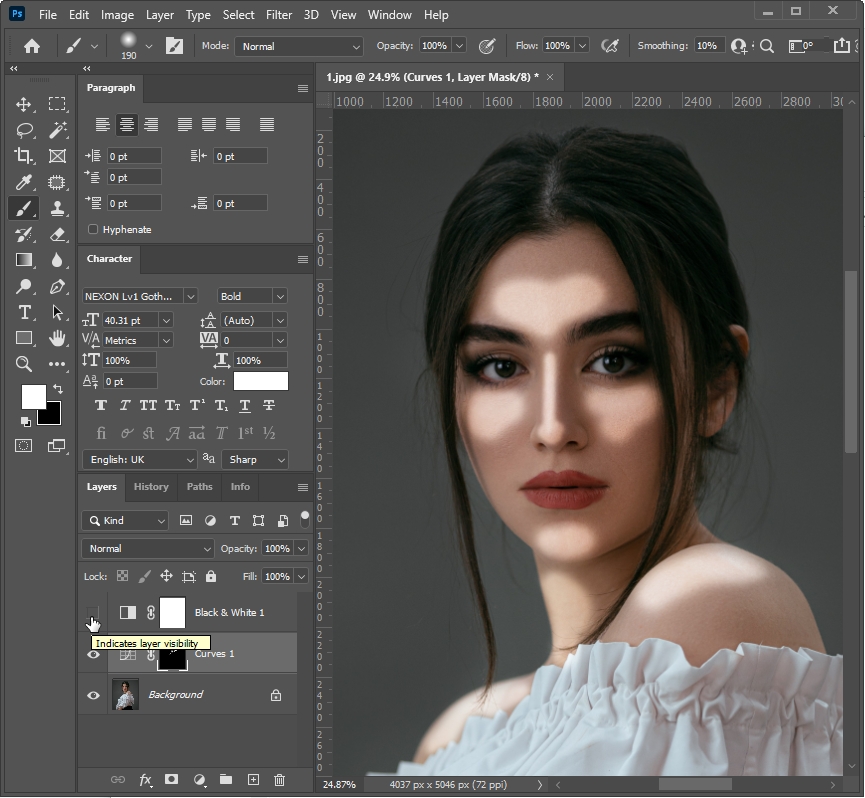The image size is (865, 798).
Task: Open the font size dropdown
Action: pyautogui.click(x=166, y=320)
